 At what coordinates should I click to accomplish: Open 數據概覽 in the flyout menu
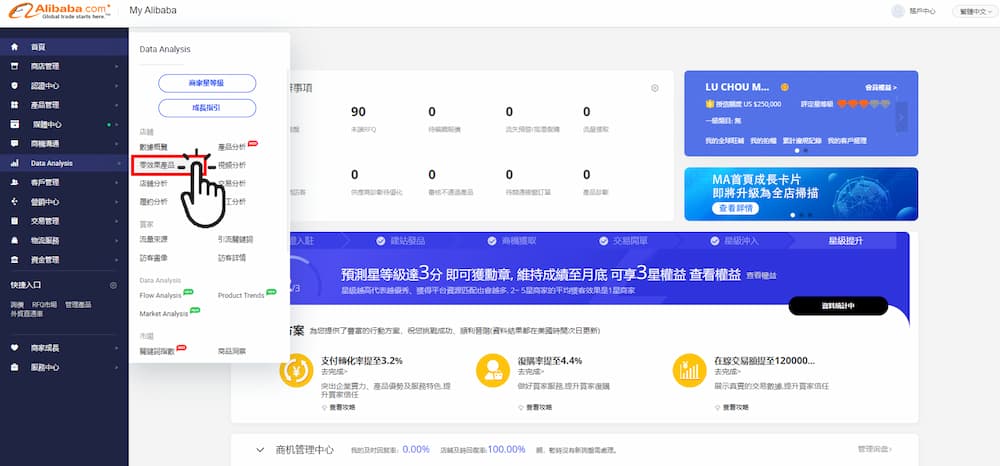coord(153,147)
